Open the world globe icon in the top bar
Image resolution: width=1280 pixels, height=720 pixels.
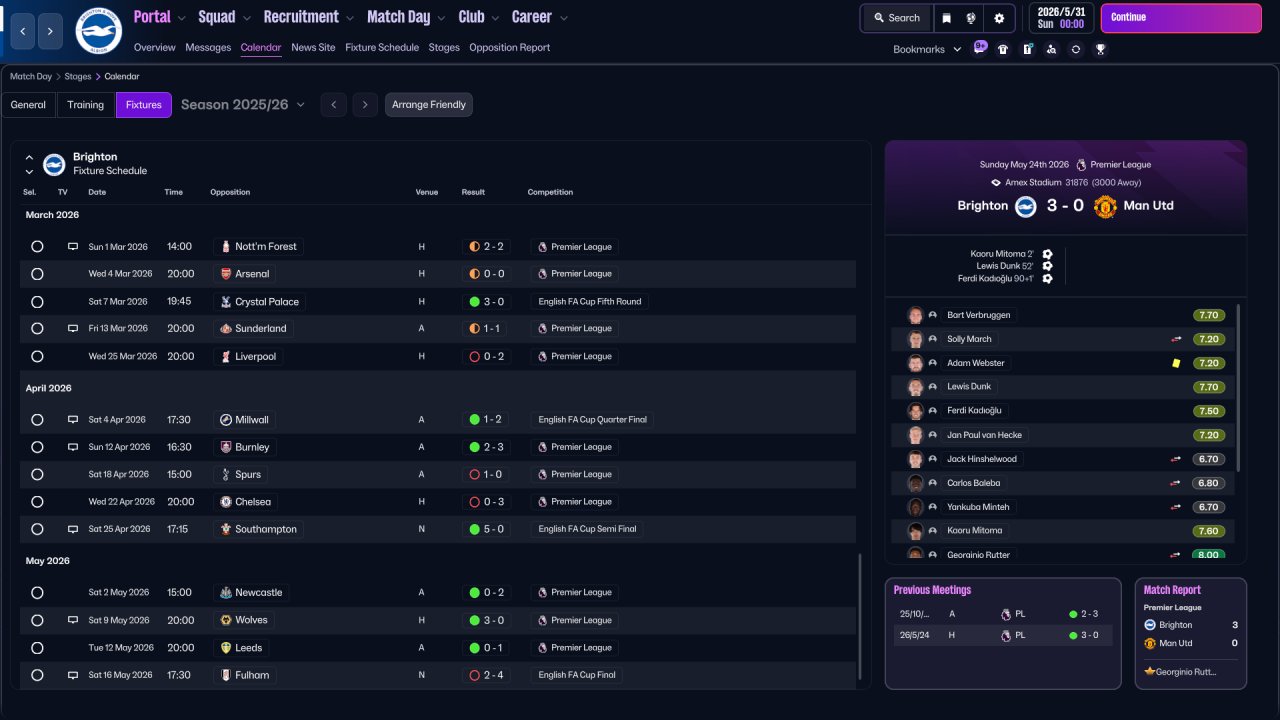(x=970, y=18)
